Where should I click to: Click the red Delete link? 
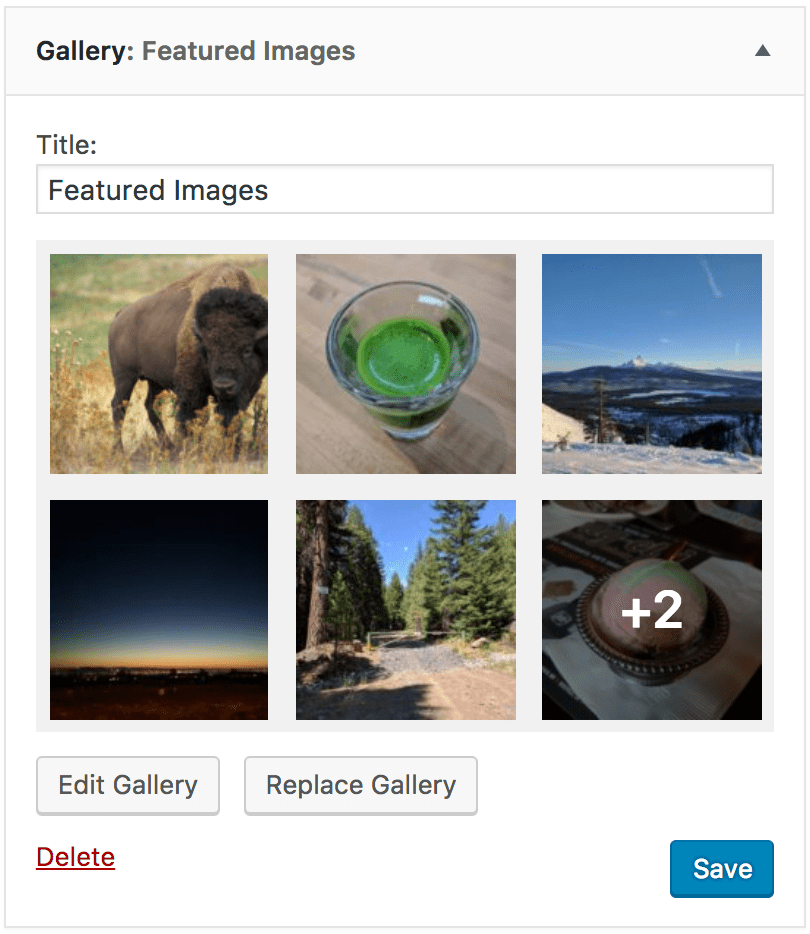(76, 857)
